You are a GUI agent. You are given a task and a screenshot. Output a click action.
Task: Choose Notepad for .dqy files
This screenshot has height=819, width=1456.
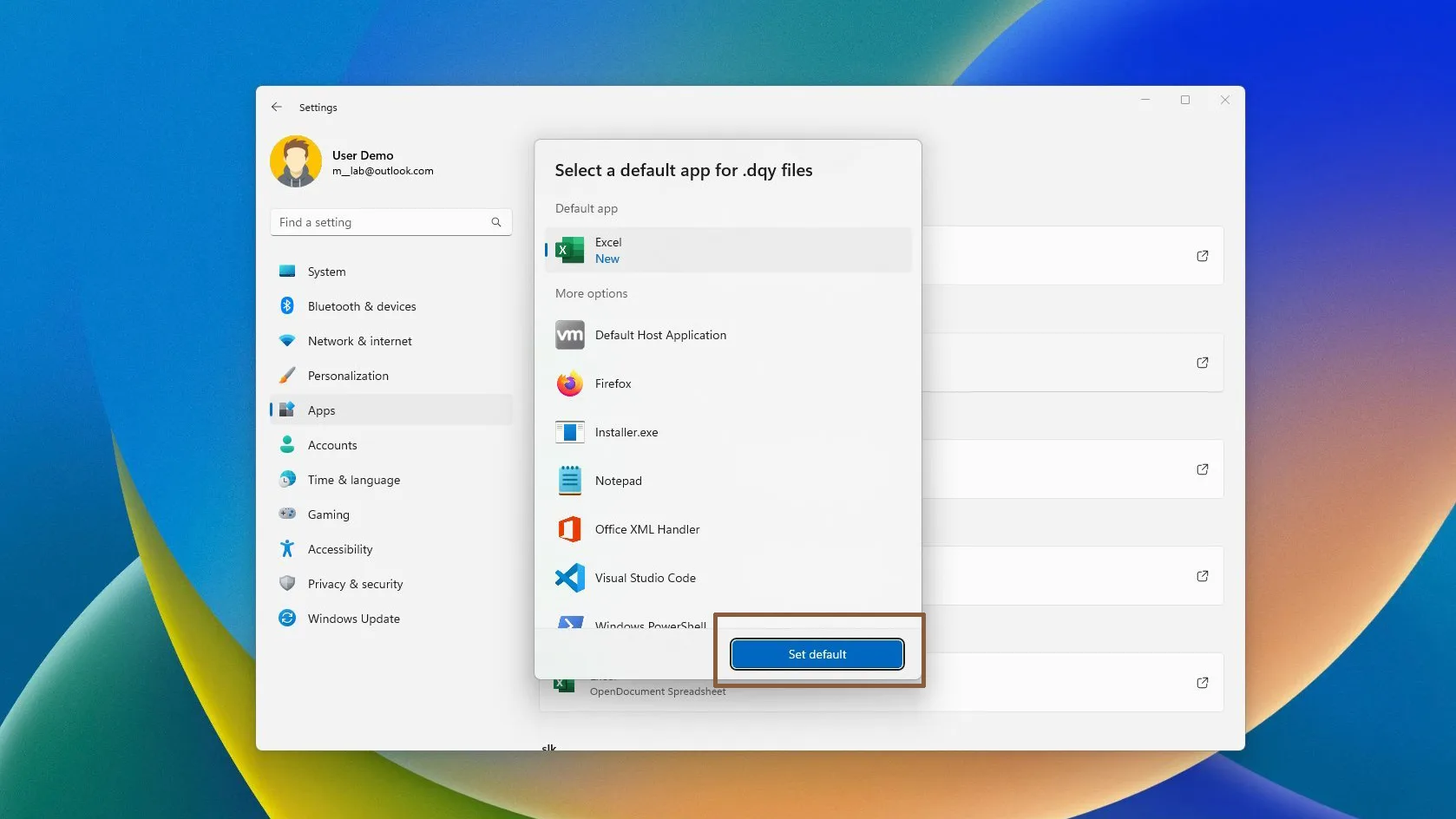tap(728, 481)
